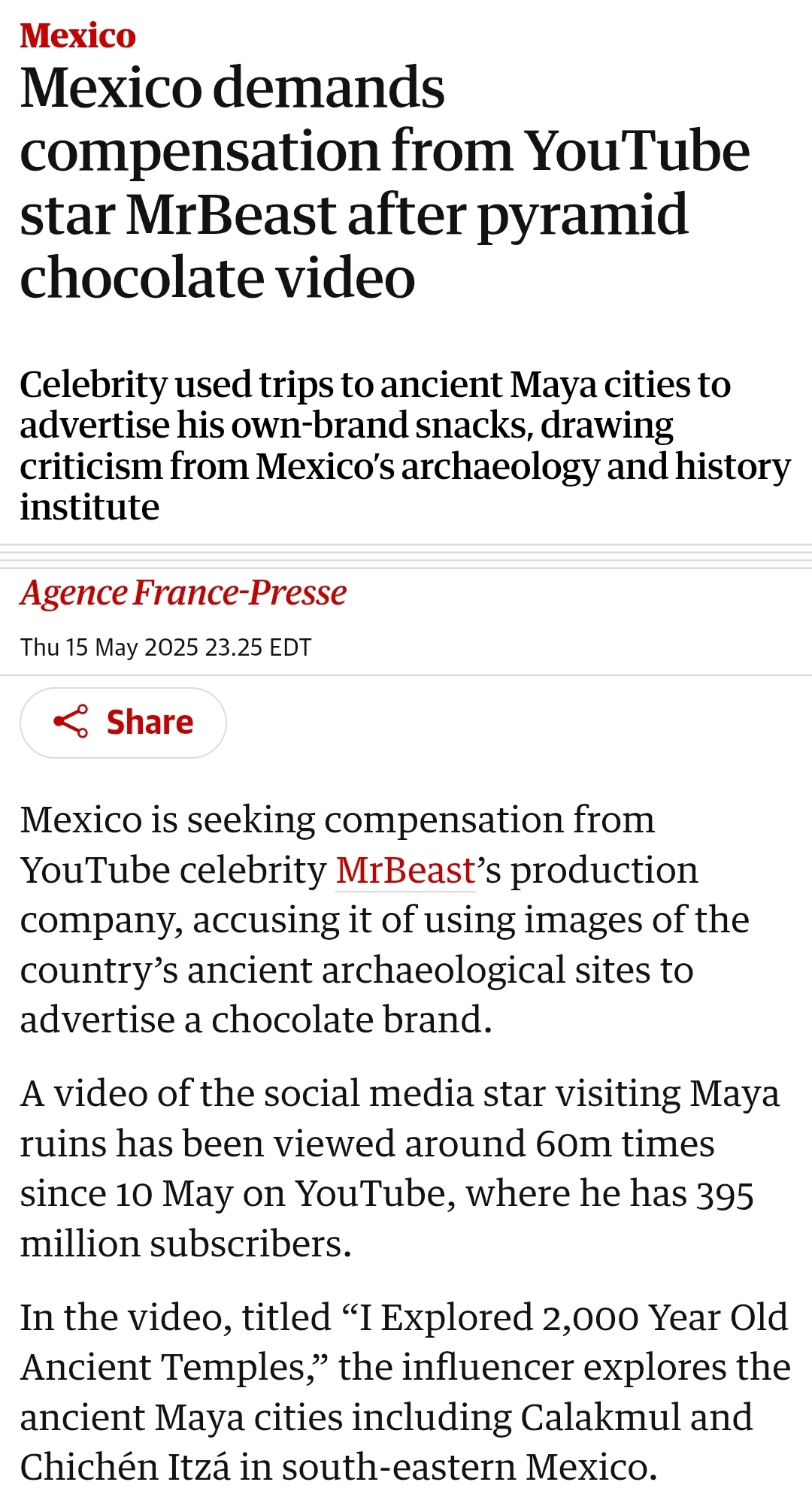Open the red Mexico section link
Image resolution: width=812 pixels, height=1488 pixels.
(77, 35)
